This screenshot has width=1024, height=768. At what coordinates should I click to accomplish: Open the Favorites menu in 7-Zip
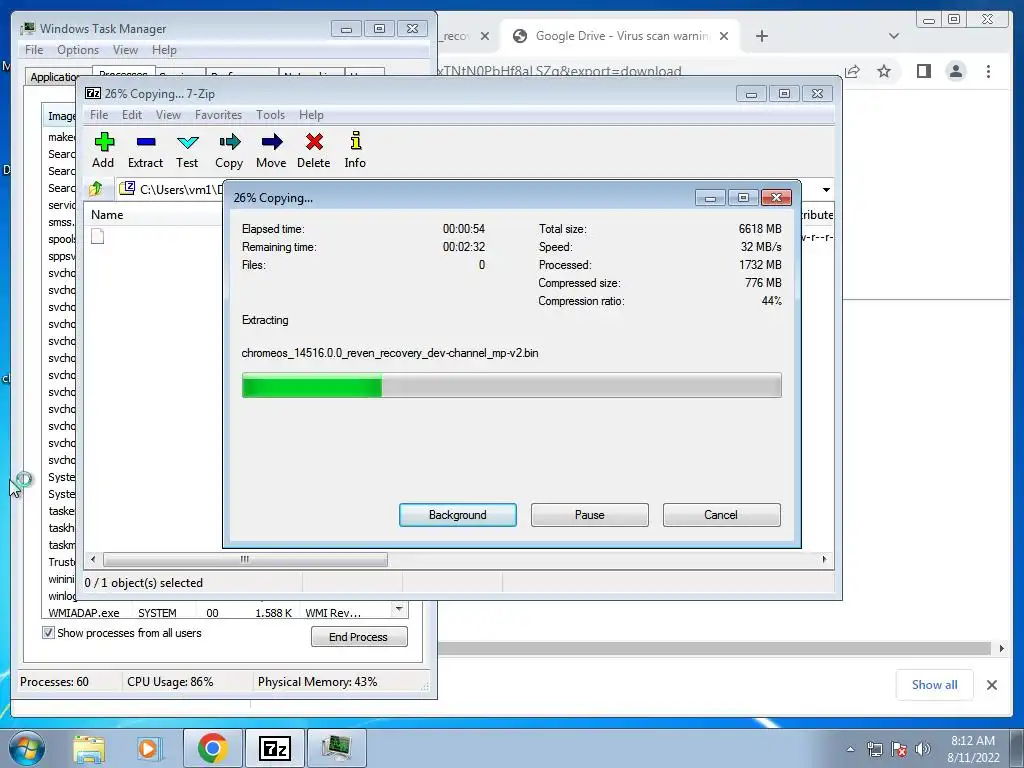[x=219, y=115]
